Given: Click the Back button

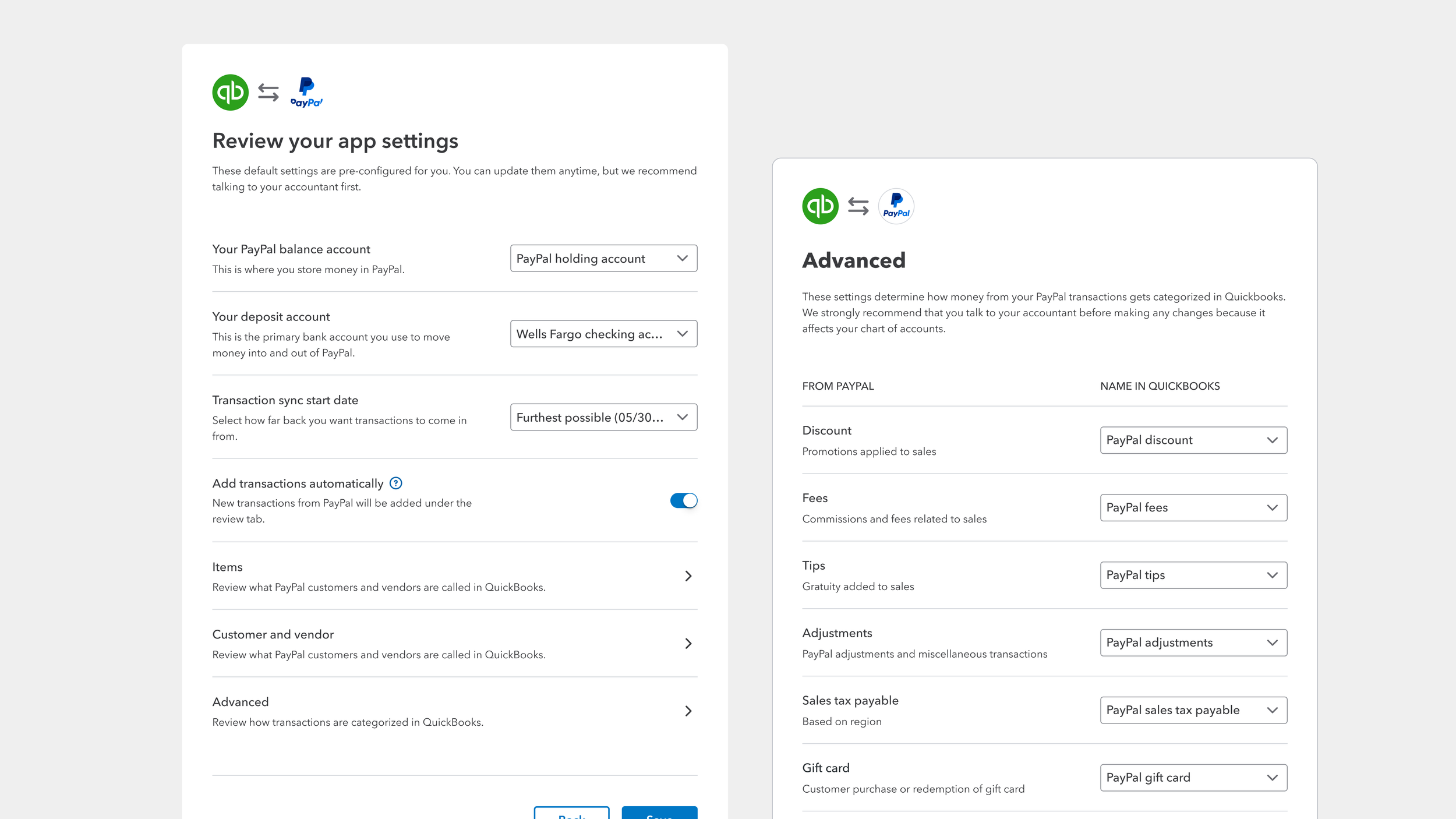Looking at the screenshot, I should tap(571, 814).
